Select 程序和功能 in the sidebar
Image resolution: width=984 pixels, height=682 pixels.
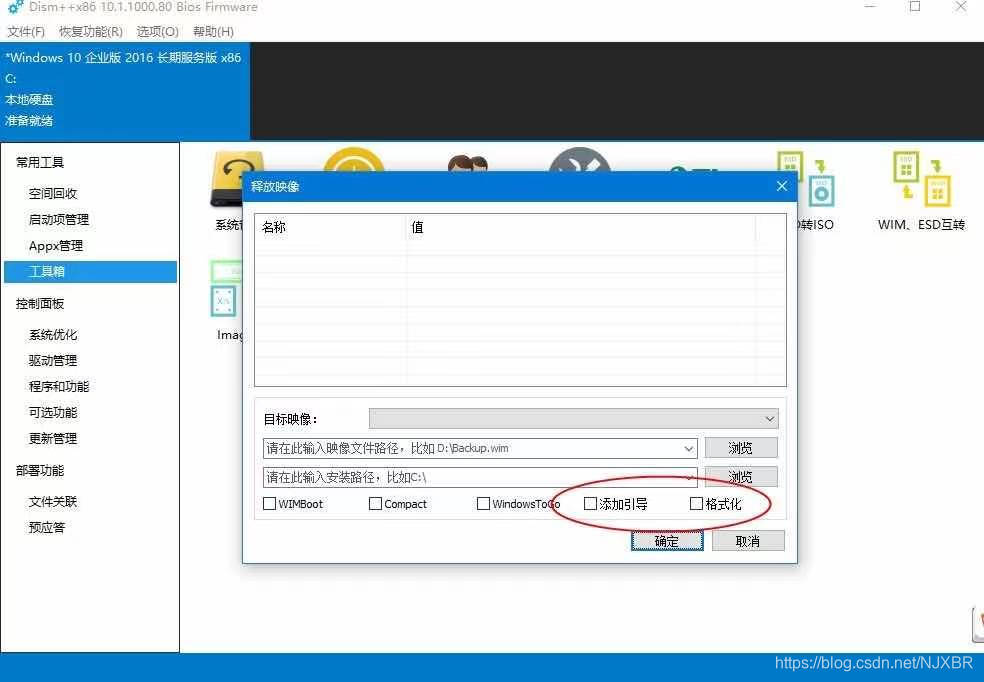point(59,386)
